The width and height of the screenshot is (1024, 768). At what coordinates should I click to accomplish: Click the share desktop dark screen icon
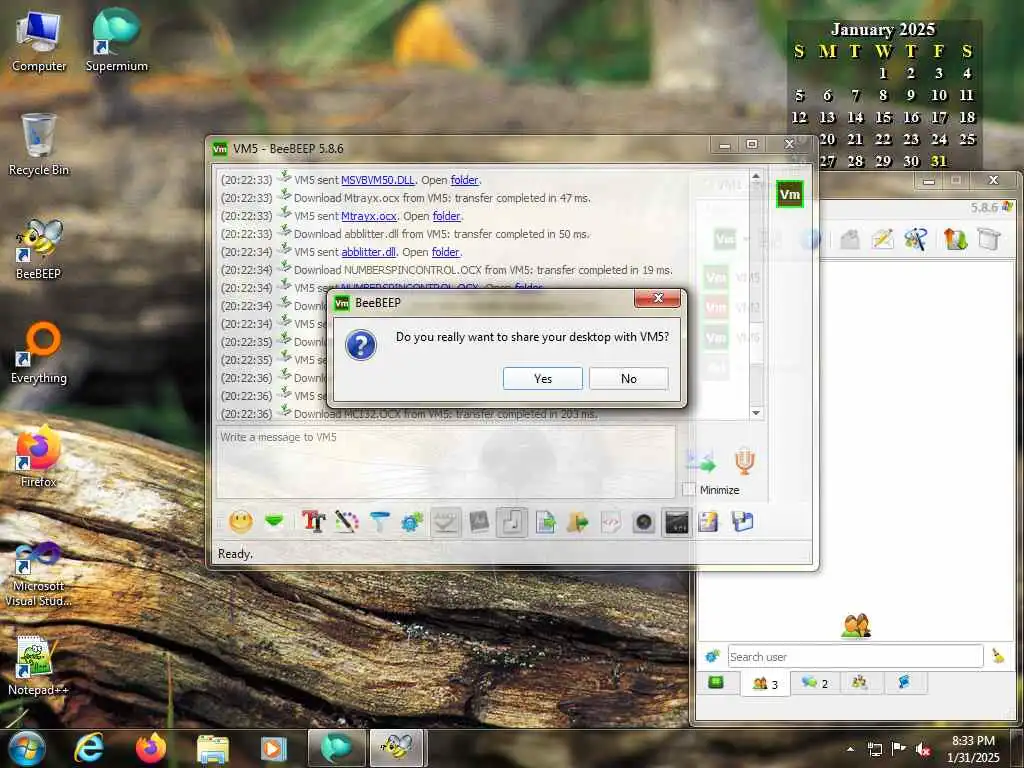pos(676,522)
